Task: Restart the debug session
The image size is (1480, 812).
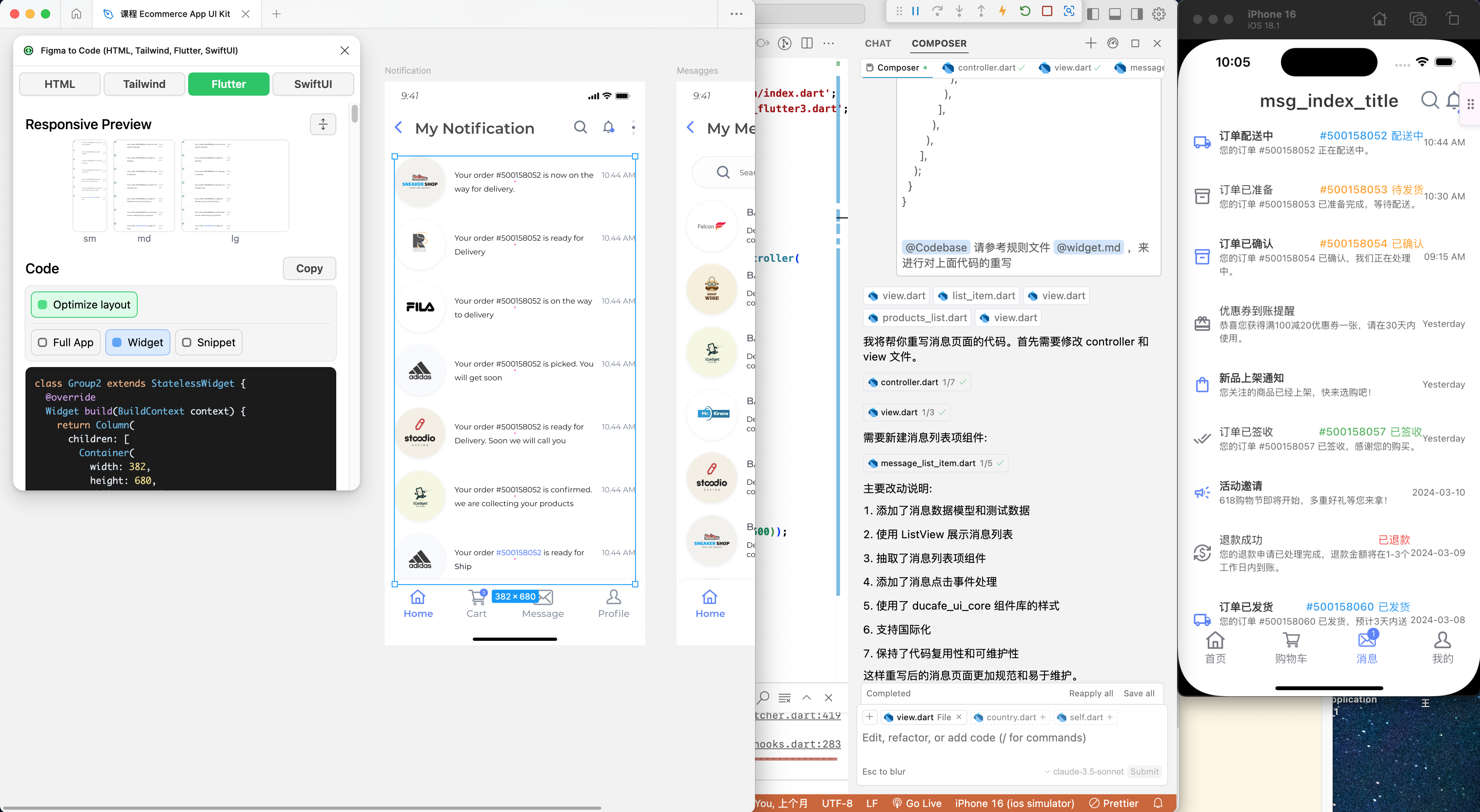Action: coord(1025,12)
